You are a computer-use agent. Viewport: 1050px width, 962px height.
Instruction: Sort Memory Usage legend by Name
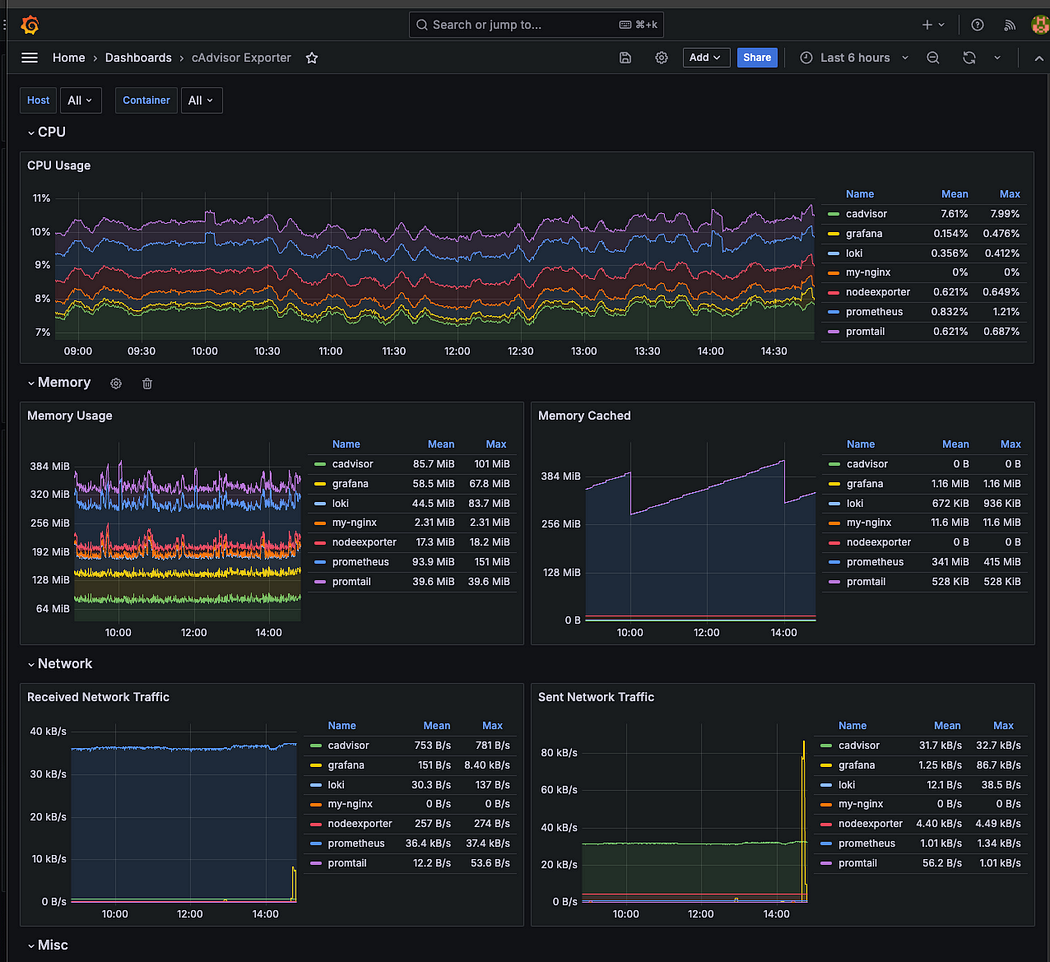pyautogui.click(x=346, y=445)
